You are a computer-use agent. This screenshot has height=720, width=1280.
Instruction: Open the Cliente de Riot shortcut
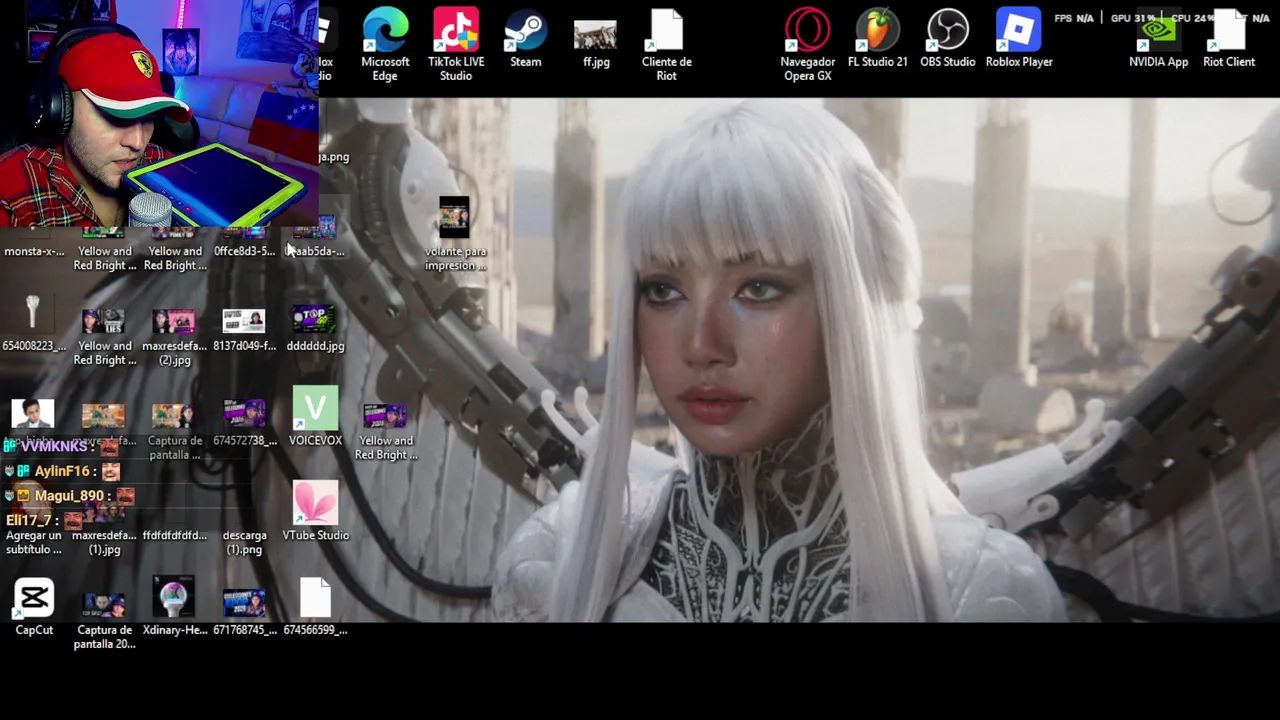[x=666, y=44]
